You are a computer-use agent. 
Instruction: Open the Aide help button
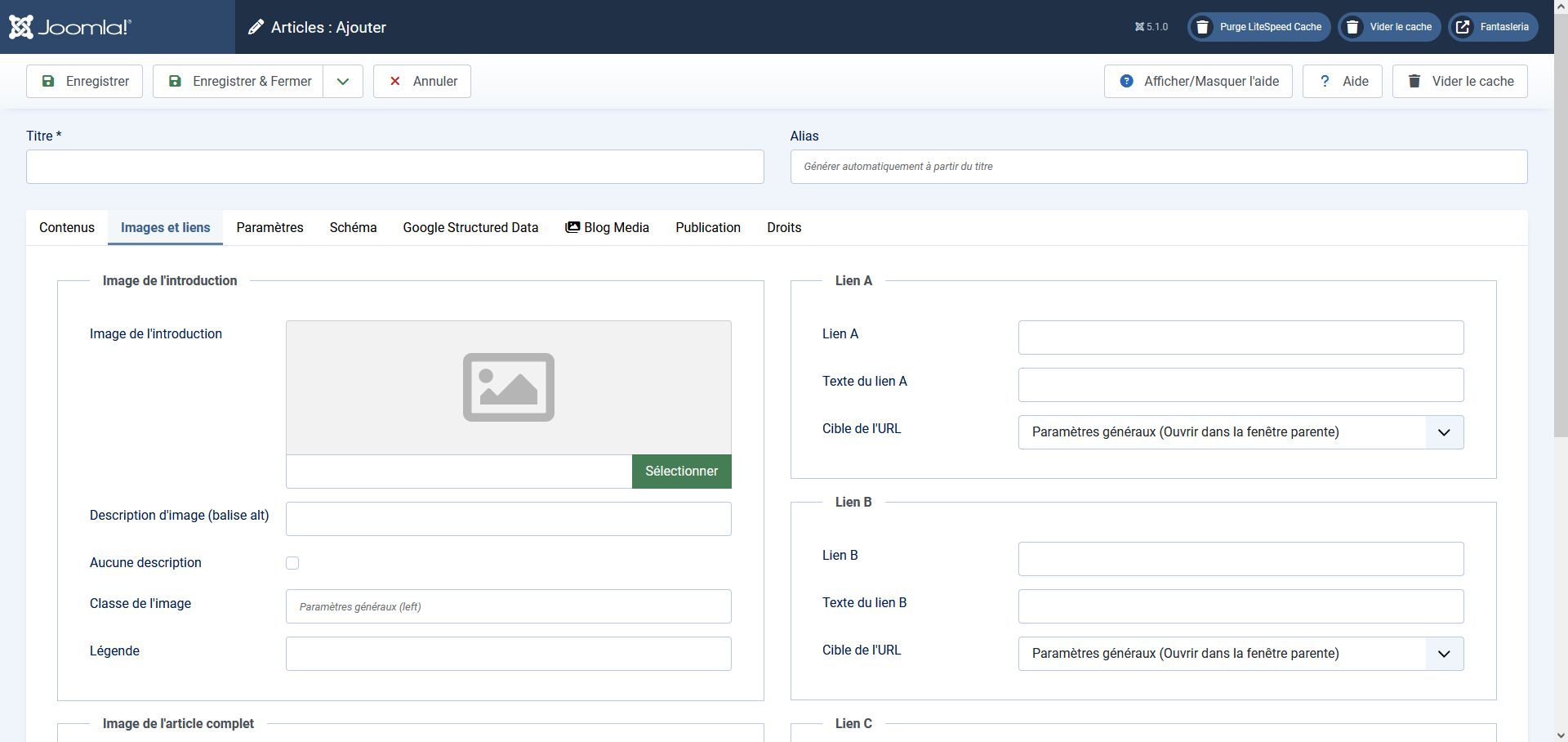click(x=1343, y=82)
